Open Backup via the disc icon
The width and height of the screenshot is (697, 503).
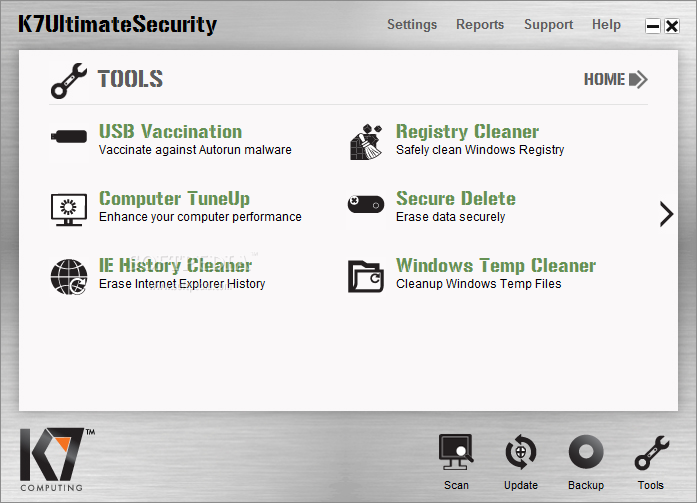[x=586, y=452]
